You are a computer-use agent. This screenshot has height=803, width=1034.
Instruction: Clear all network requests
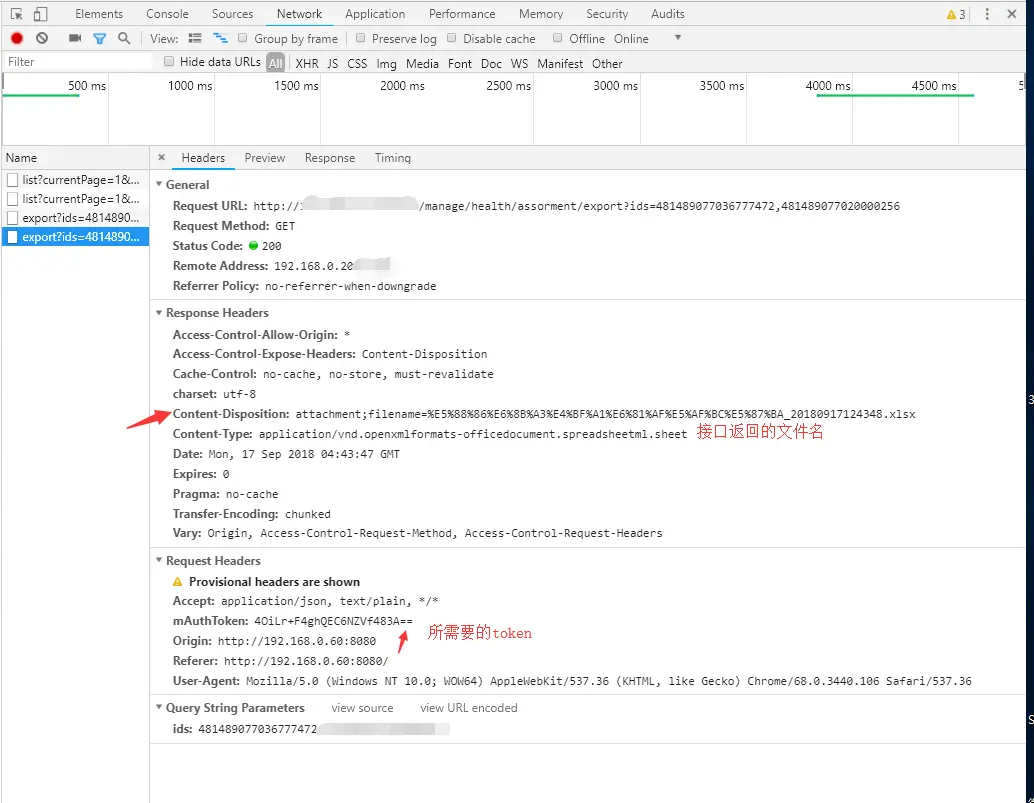coord(41,37)
